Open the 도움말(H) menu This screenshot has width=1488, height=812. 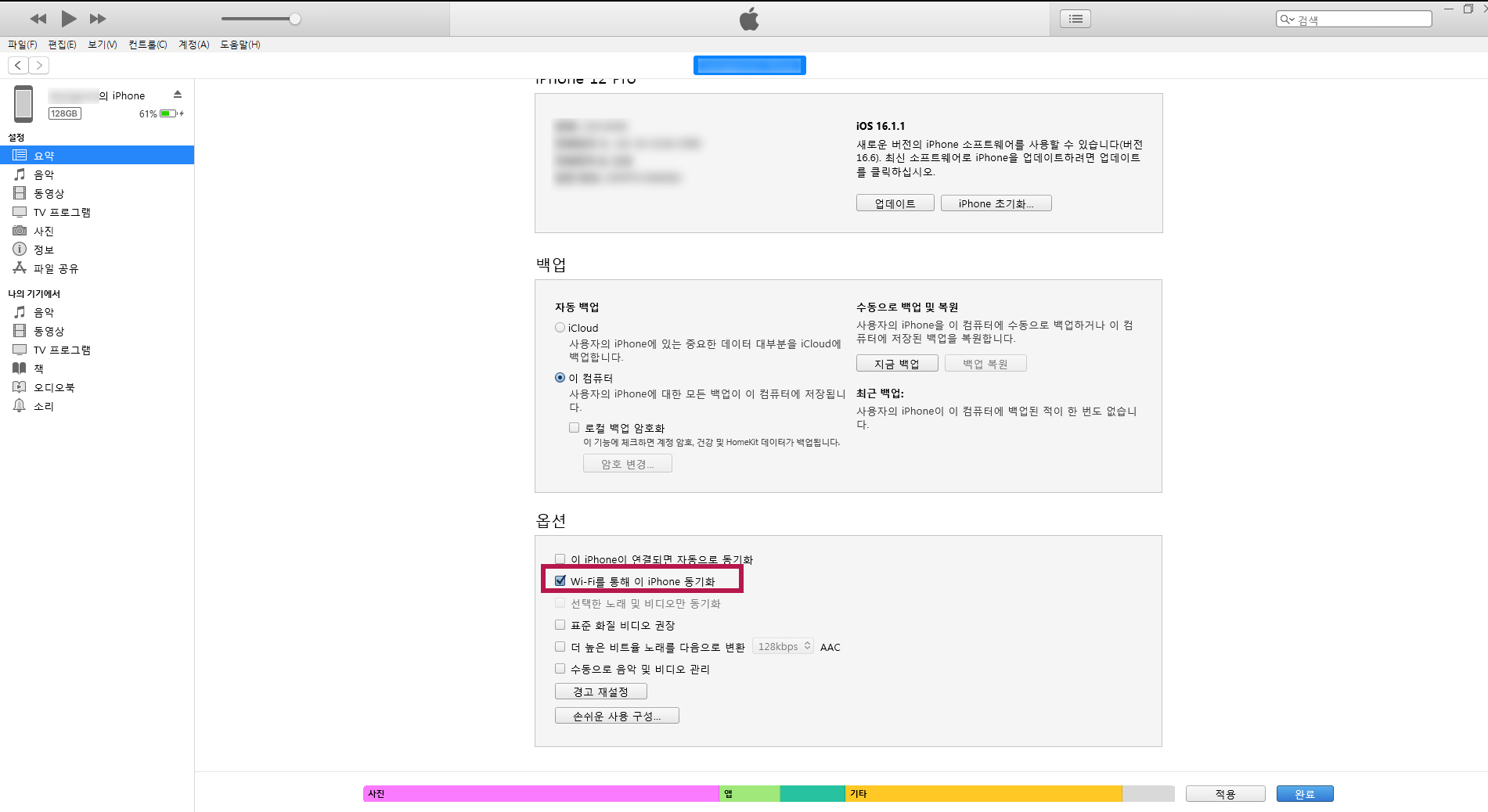point(240,45)
